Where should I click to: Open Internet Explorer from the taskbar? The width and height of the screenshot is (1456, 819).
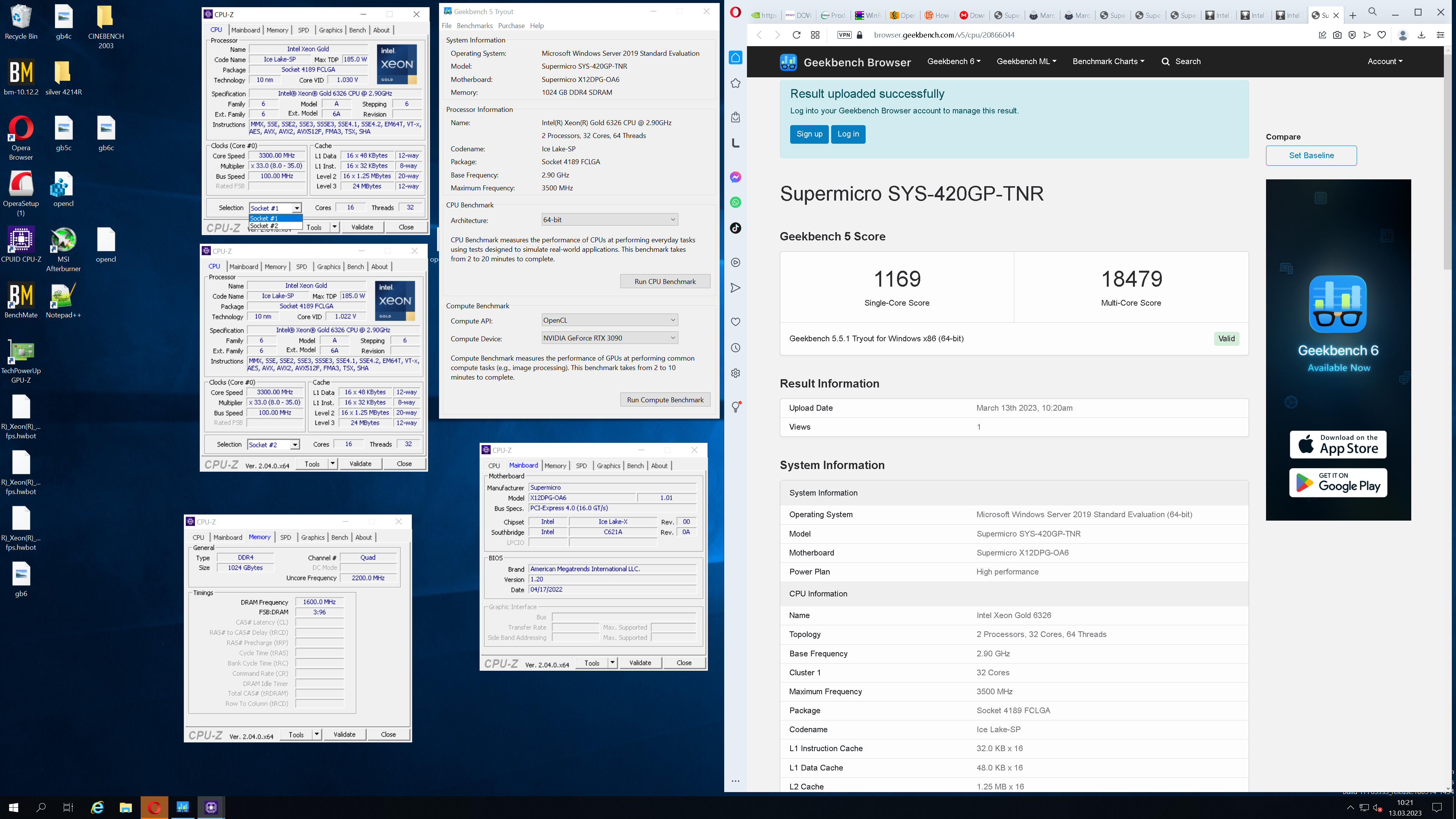[97, 808]
